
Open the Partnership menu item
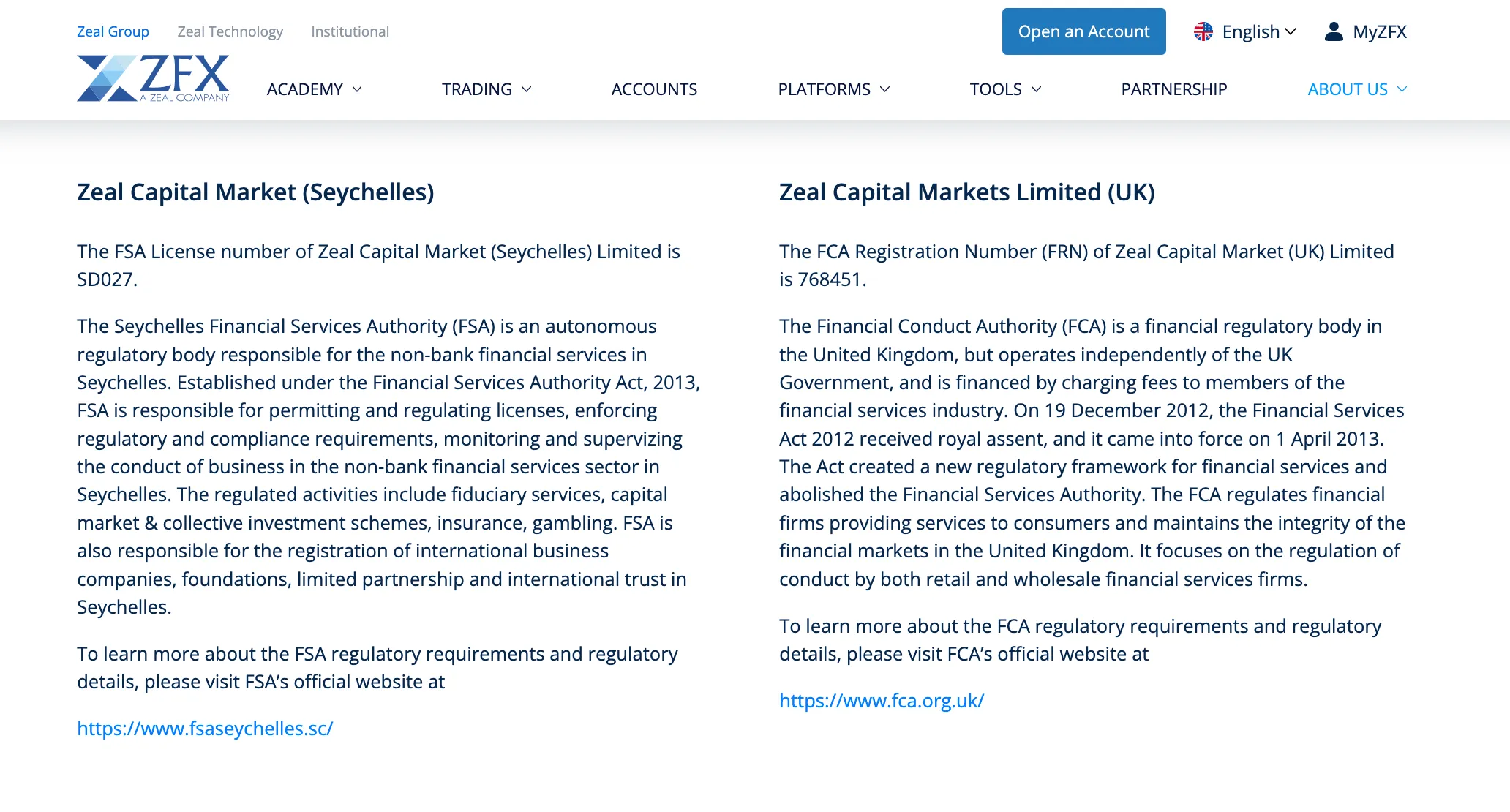point(1174,89)
